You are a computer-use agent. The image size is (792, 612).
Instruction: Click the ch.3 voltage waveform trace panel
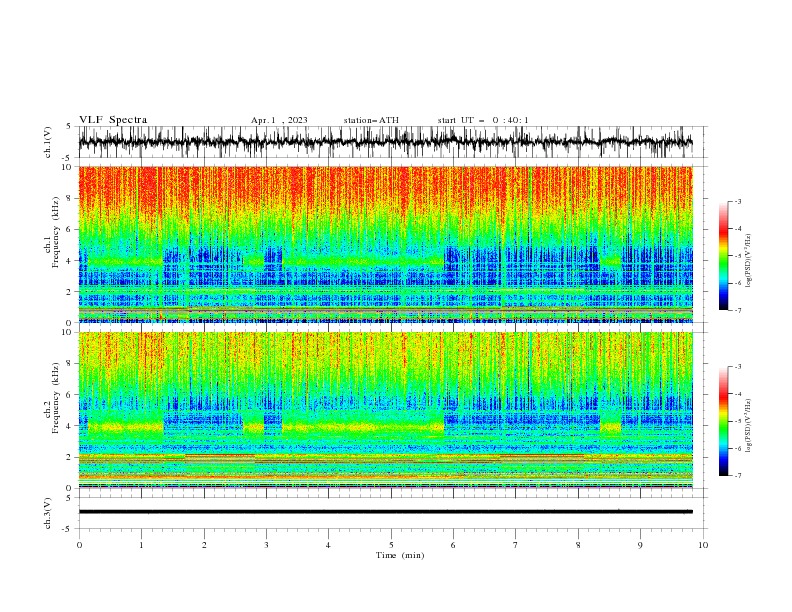coord(392,513)
